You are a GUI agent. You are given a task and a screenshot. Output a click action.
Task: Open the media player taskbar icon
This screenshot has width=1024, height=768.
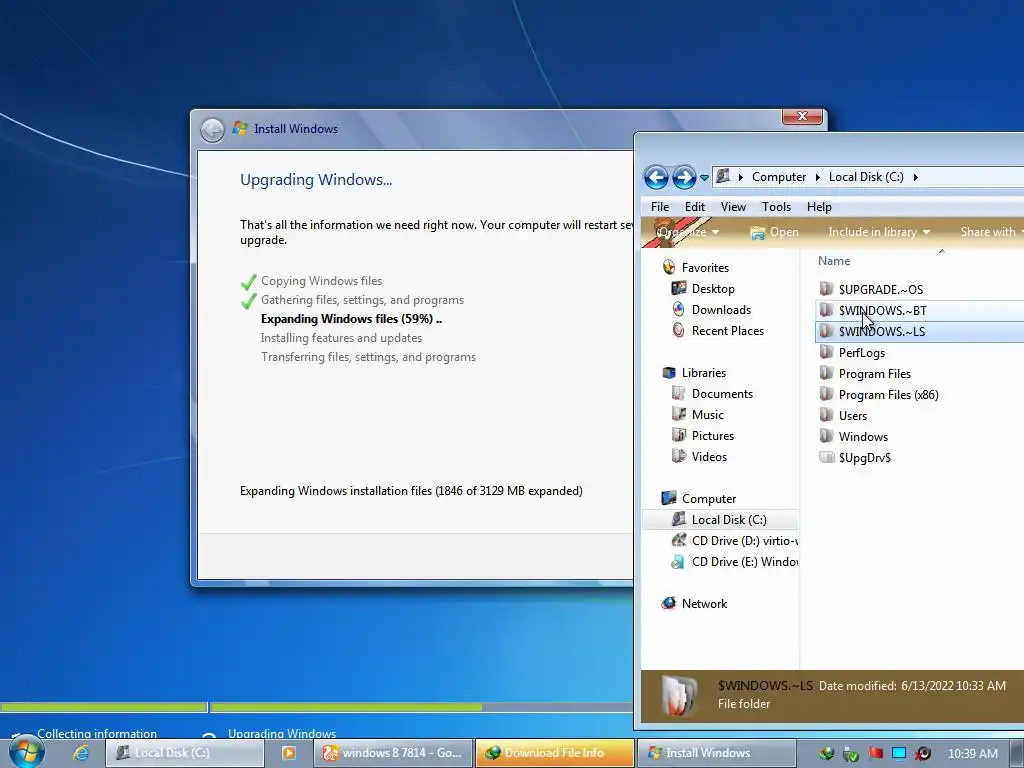click(x=288, y=753)
